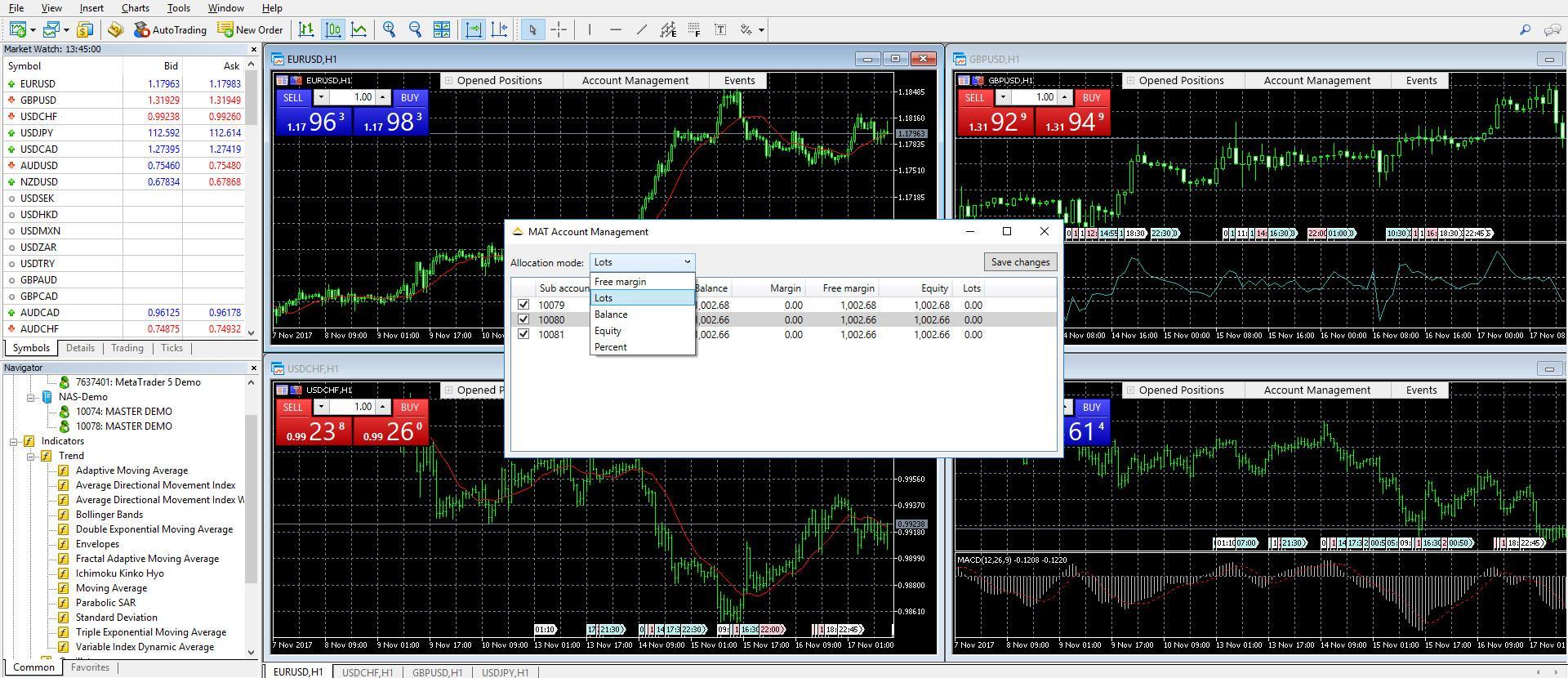Uncheck sub account 10079 checkbox
This screenshot has height=678, width=1568.
click(x=523, y=305)
